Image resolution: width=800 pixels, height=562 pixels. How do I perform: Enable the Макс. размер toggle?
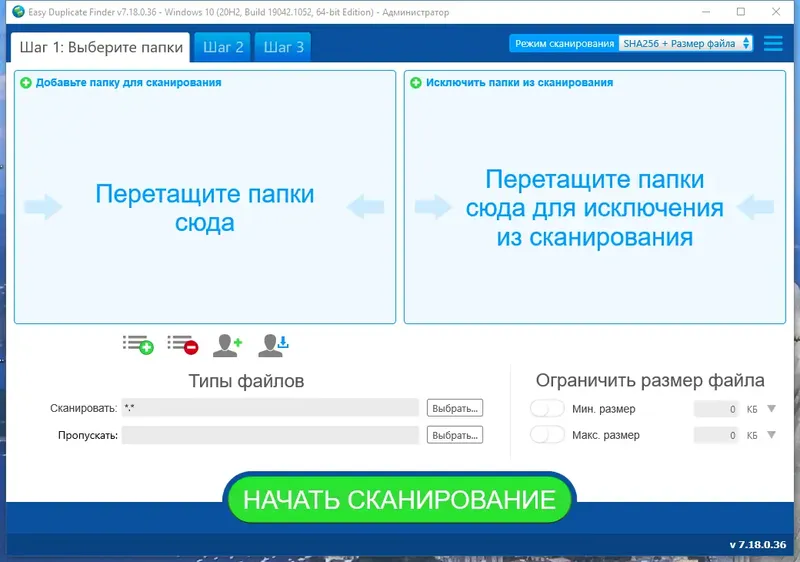click(x=547, y=435)
